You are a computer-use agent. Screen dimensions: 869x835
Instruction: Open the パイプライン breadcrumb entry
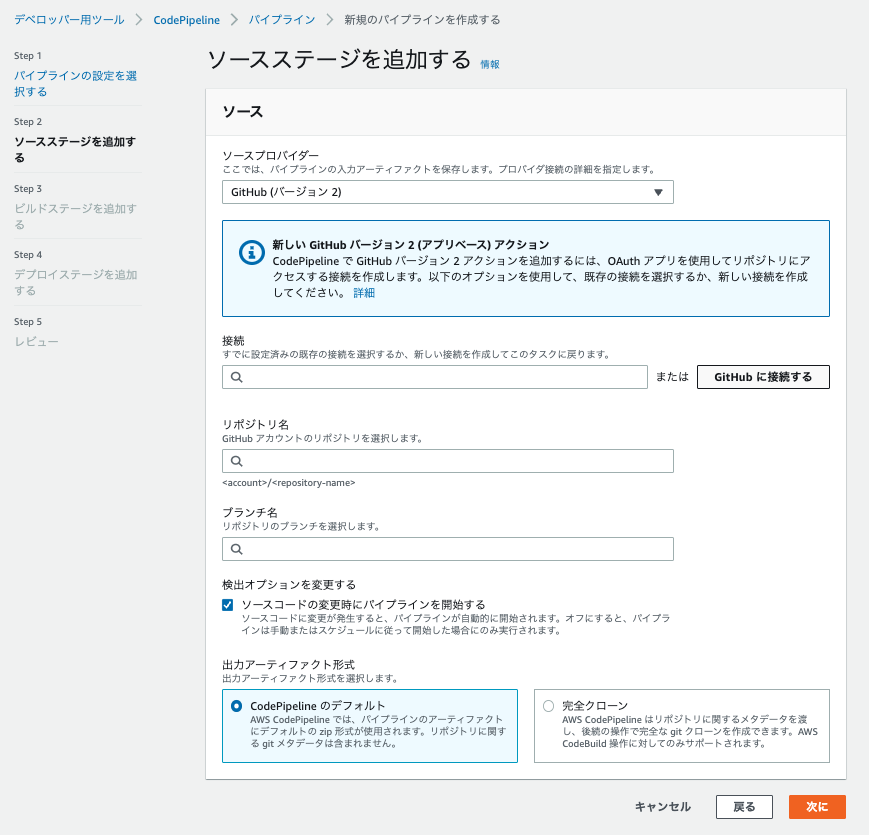click(x=282, y=18)
